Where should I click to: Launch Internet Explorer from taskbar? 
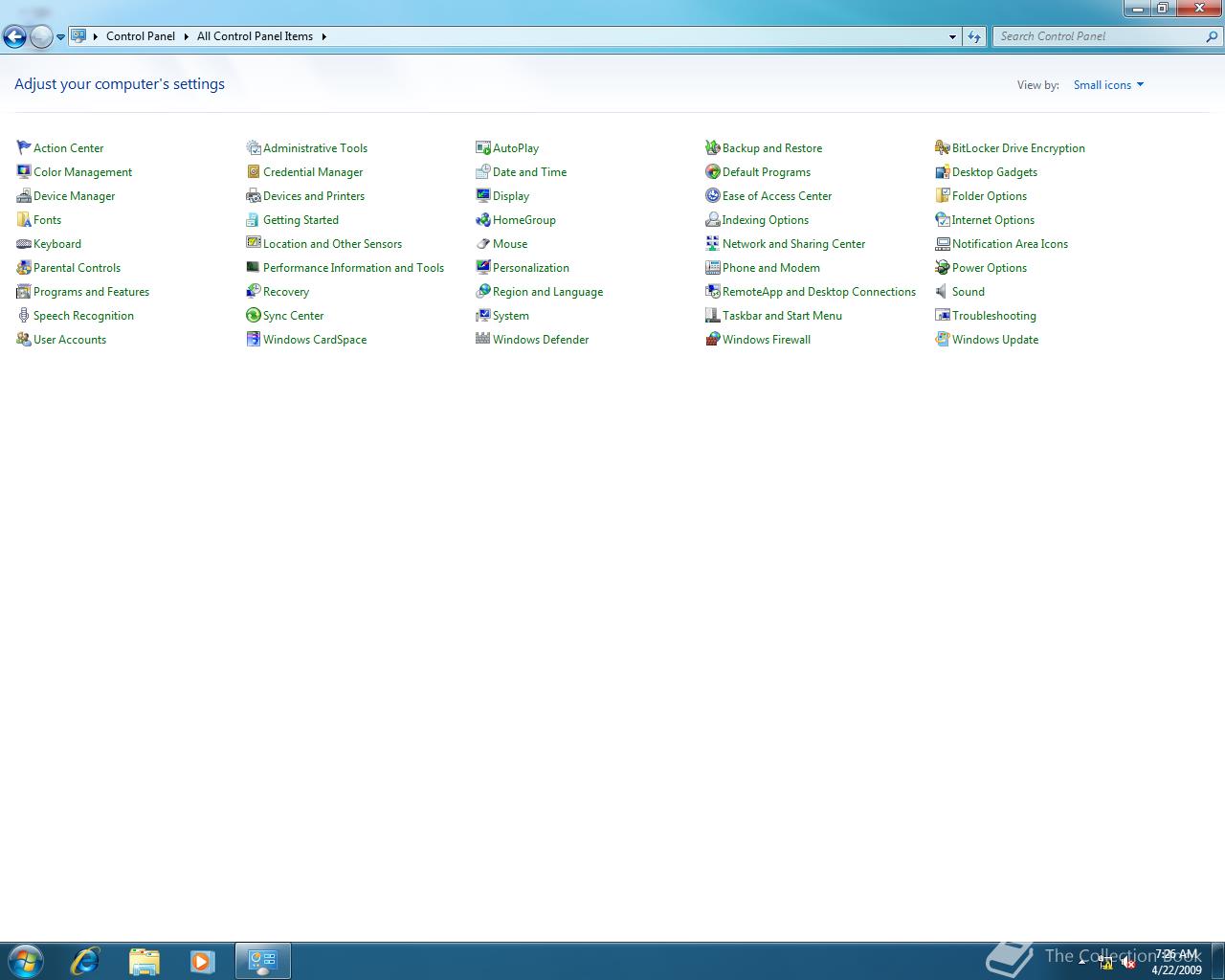pyautogui.click(x=85, y=961)
